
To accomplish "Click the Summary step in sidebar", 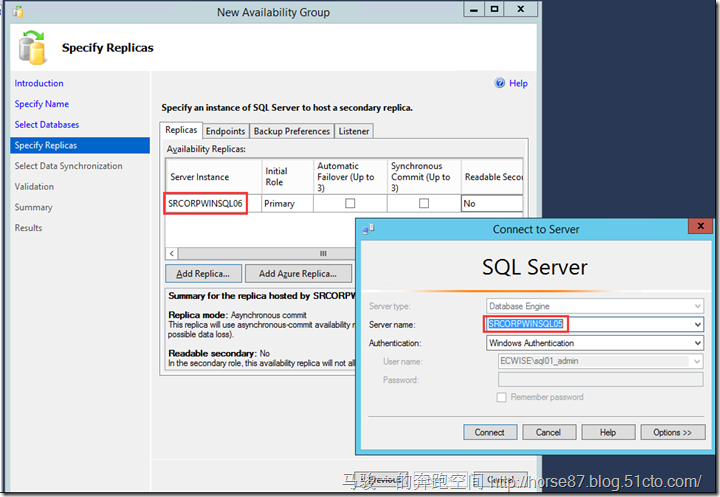I will [x=34, y=207].
